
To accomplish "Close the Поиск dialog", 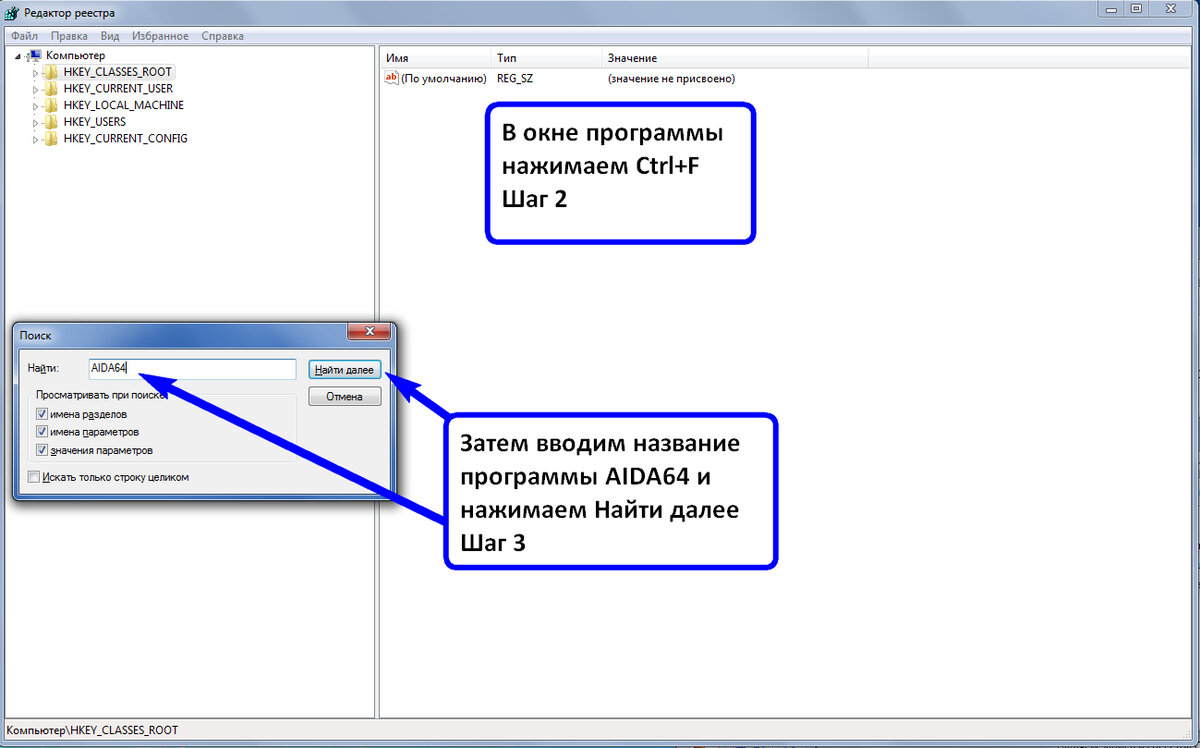I will [369, 332].
